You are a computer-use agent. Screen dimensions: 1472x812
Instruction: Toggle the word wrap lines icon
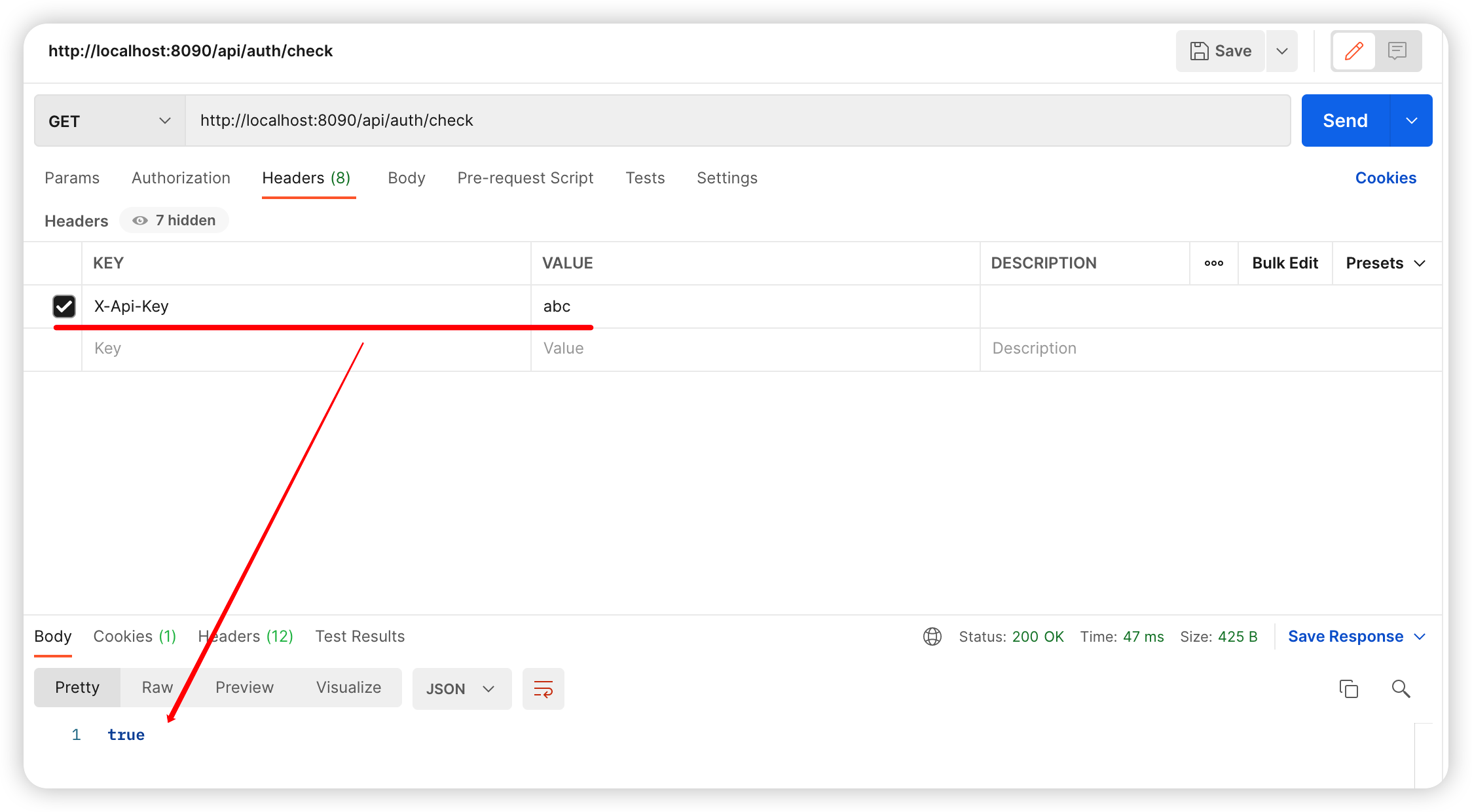[x=543, y=688]
